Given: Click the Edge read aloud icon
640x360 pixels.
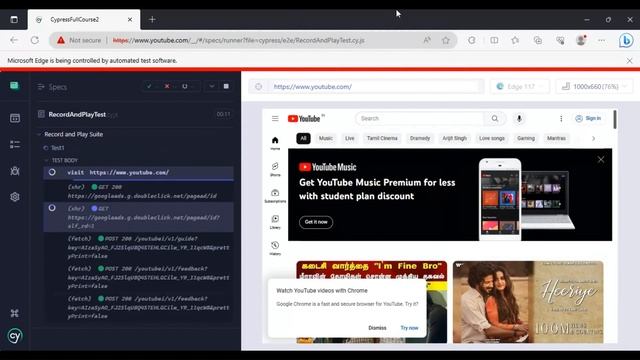Looking at the screenshot, I should 427,40.
